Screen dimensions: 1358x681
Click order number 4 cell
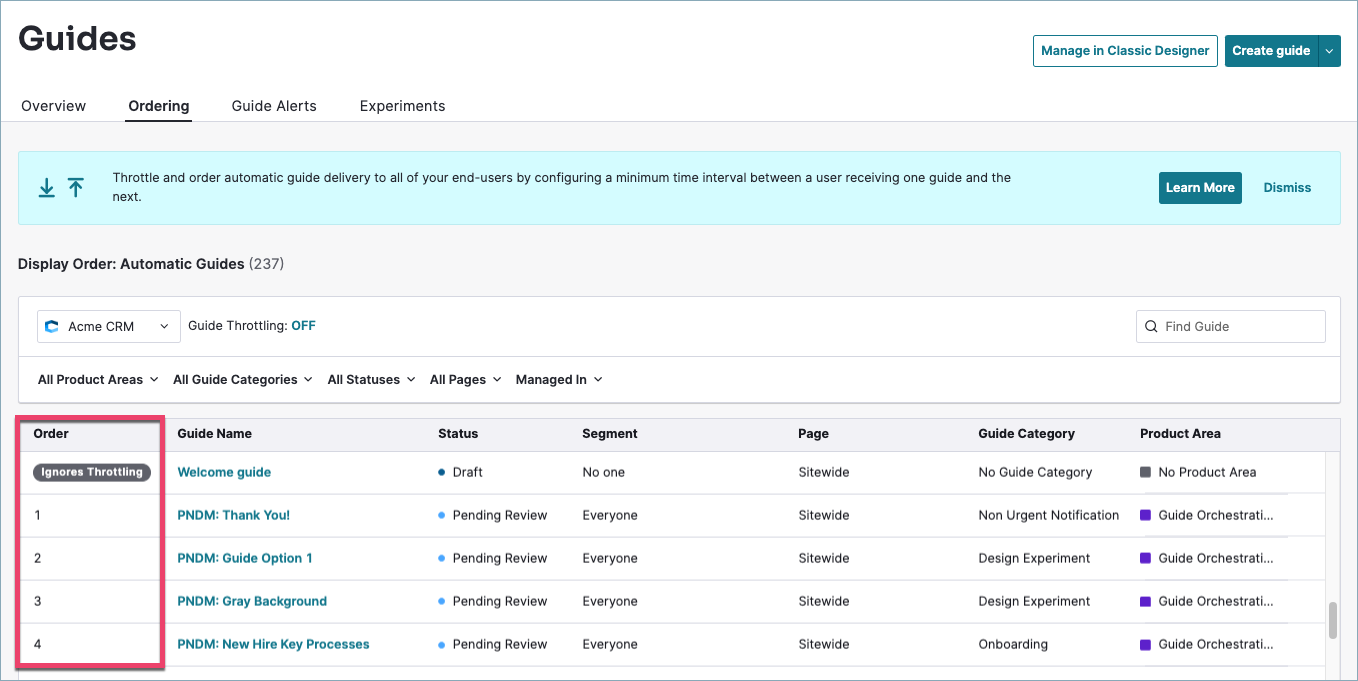tap(38, 644)
